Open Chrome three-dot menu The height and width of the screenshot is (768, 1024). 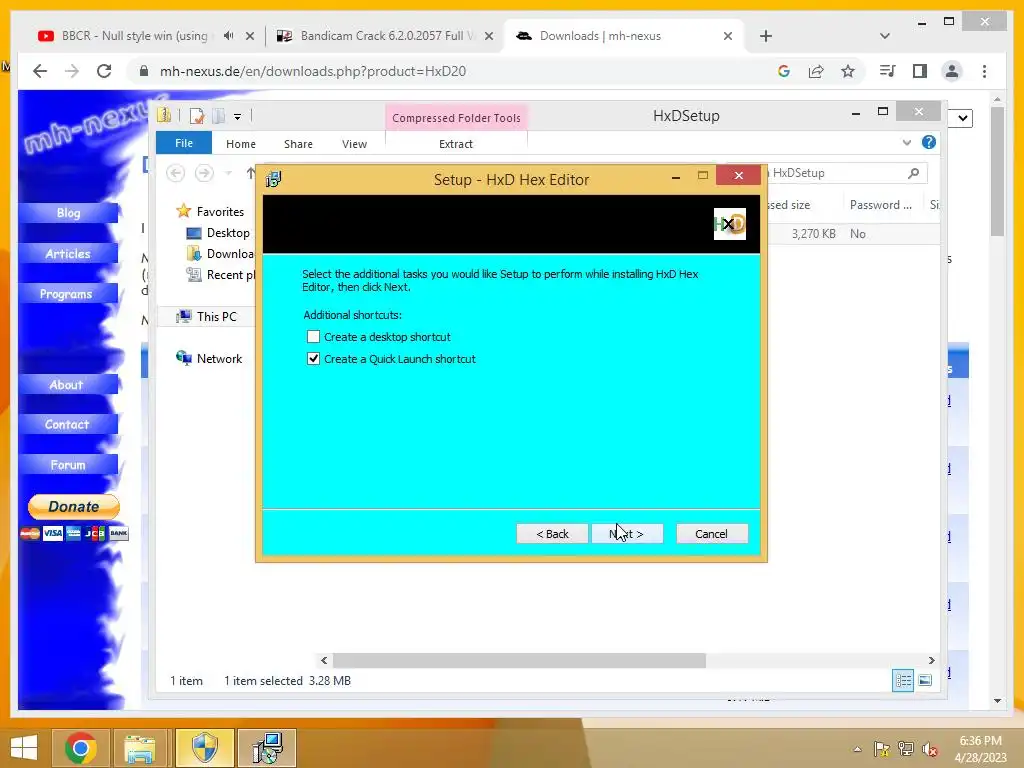pyautogui.click(x=984, y=71)
